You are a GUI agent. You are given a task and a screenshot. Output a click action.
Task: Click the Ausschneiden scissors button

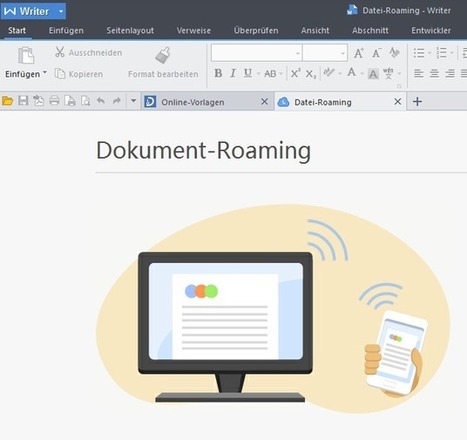click(88, 52)
